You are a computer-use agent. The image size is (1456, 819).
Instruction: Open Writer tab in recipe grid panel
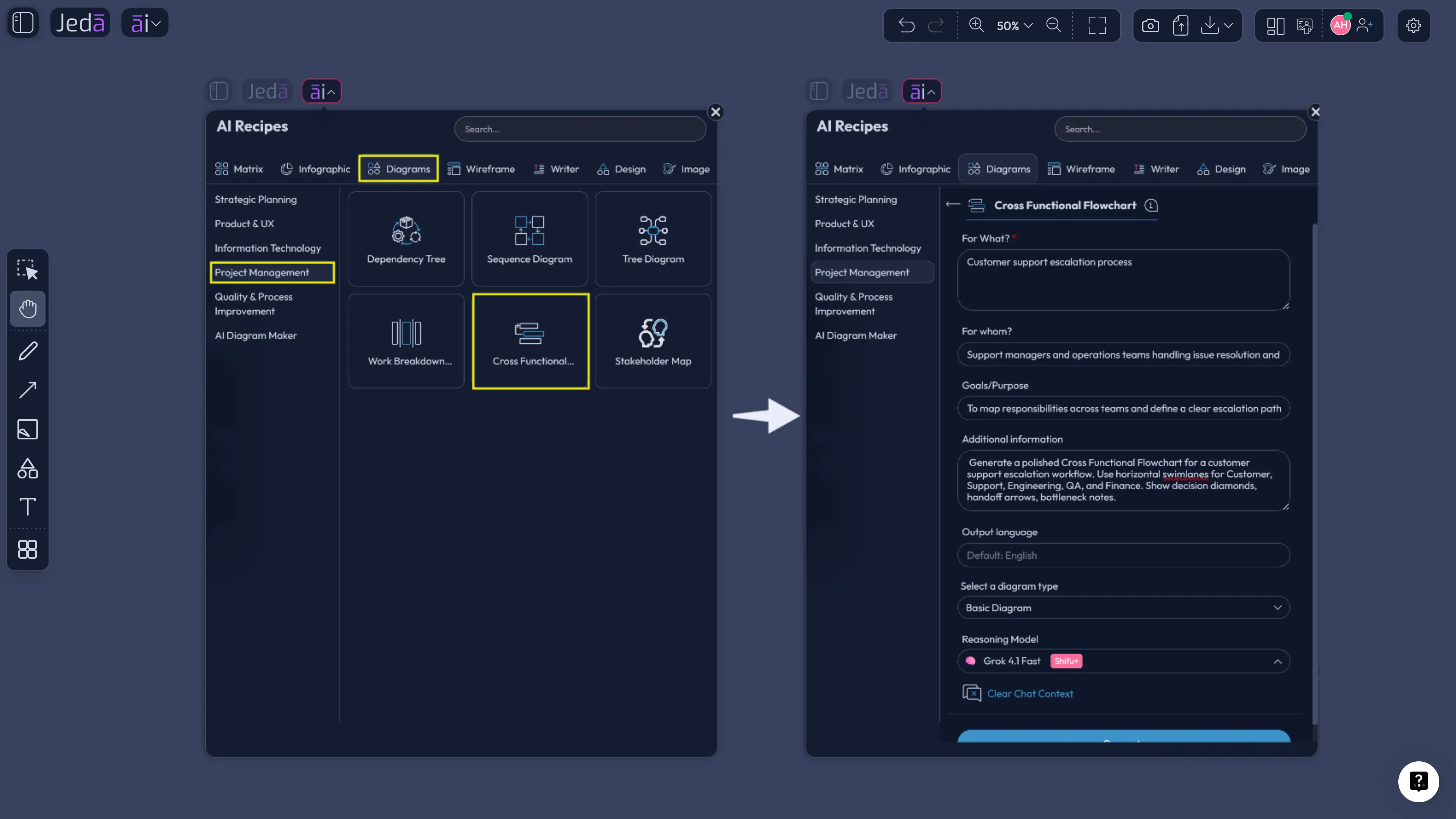[556, 169]
